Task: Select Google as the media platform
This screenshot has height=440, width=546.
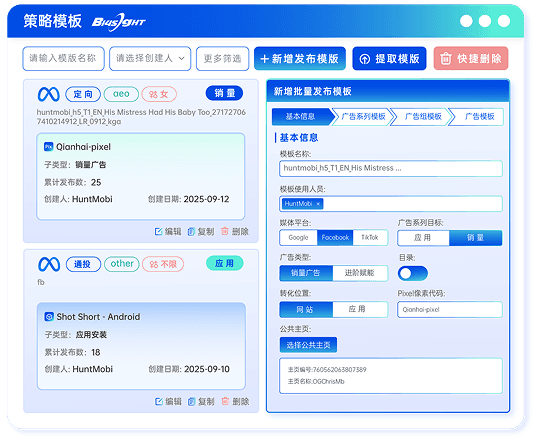Action: point(298,238)
